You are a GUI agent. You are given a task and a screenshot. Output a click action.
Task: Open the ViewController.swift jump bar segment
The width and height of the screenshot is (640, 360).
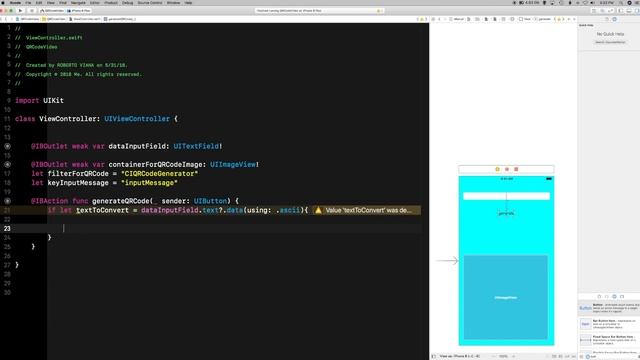tap(85, 19)
